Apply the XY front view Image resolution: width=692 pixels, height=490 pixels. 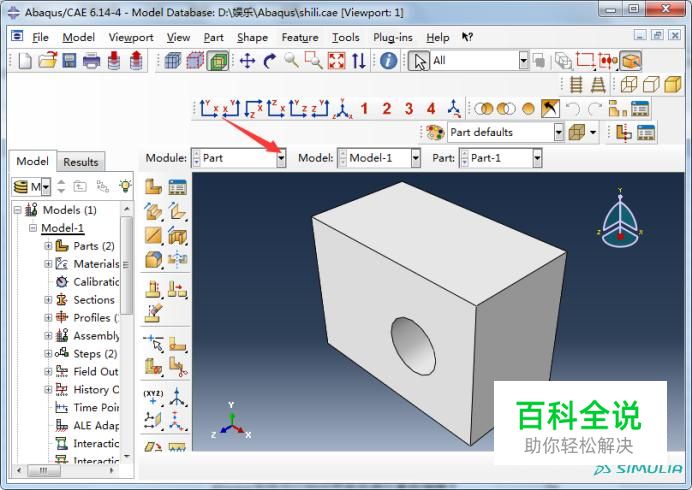pos(209,109)
